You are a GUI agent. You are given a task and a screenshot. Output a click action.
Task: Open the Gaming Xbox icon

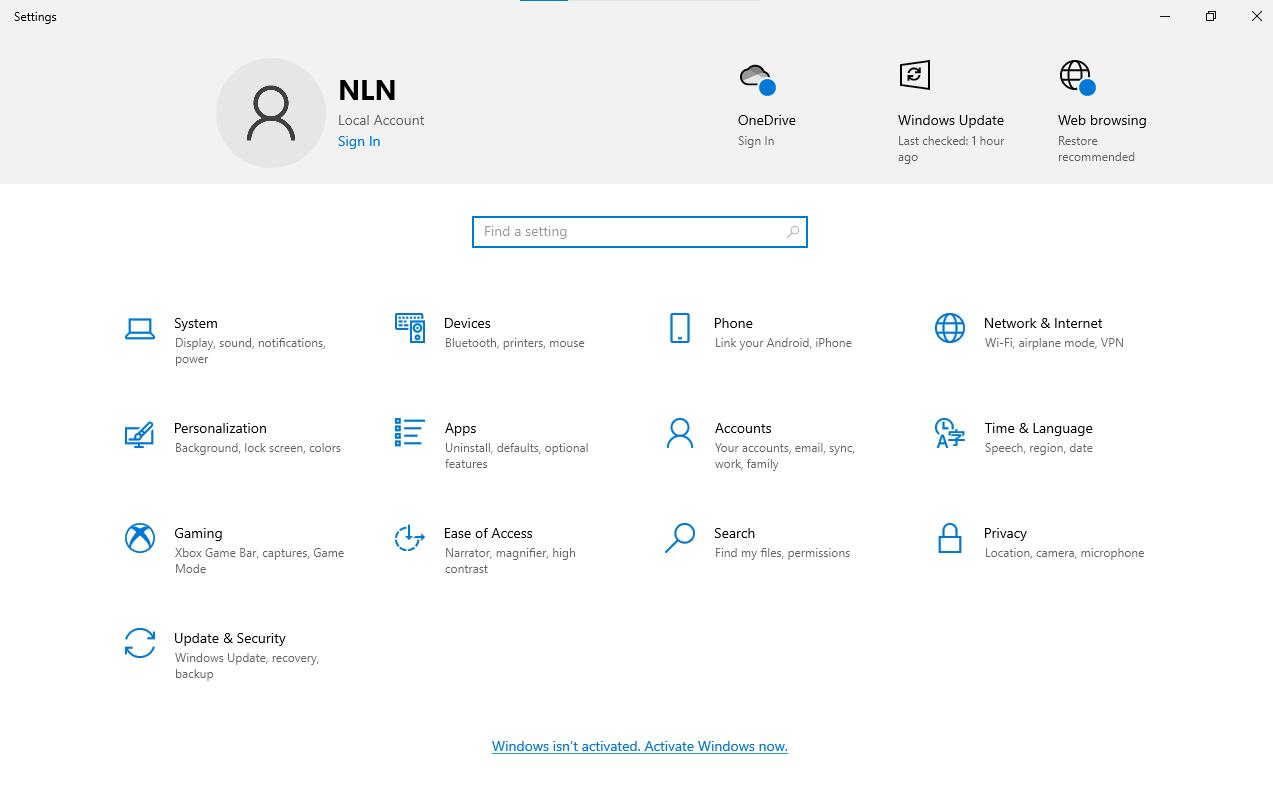(x=140, y=538)
